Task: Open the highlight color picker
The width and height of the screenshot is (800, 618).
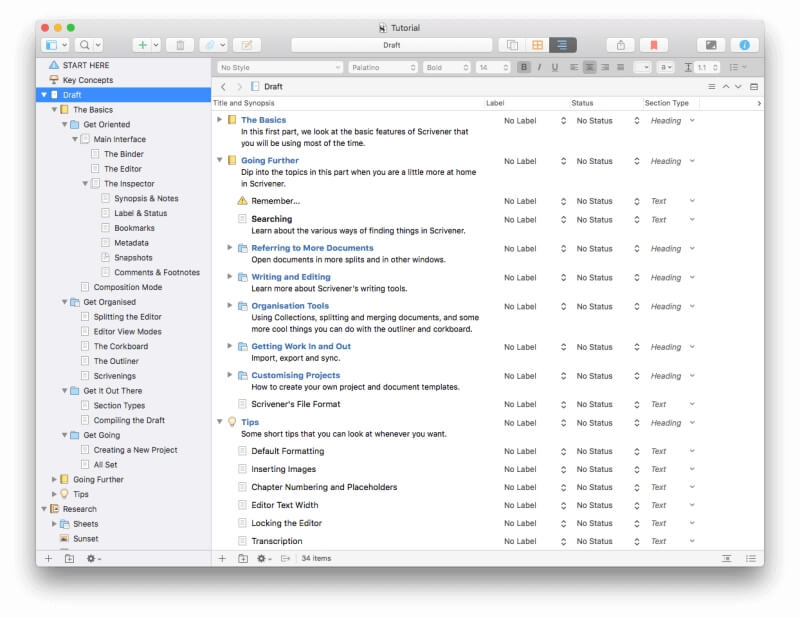Action: click(665, 67)
